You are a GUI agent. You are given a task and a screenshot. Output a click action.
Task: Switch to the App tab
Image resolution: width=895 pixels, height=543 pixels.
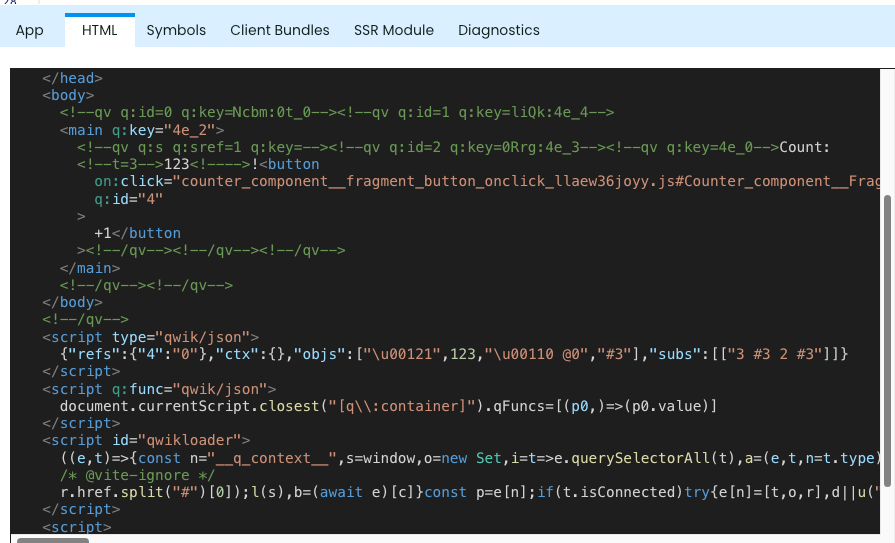(30, 30)
